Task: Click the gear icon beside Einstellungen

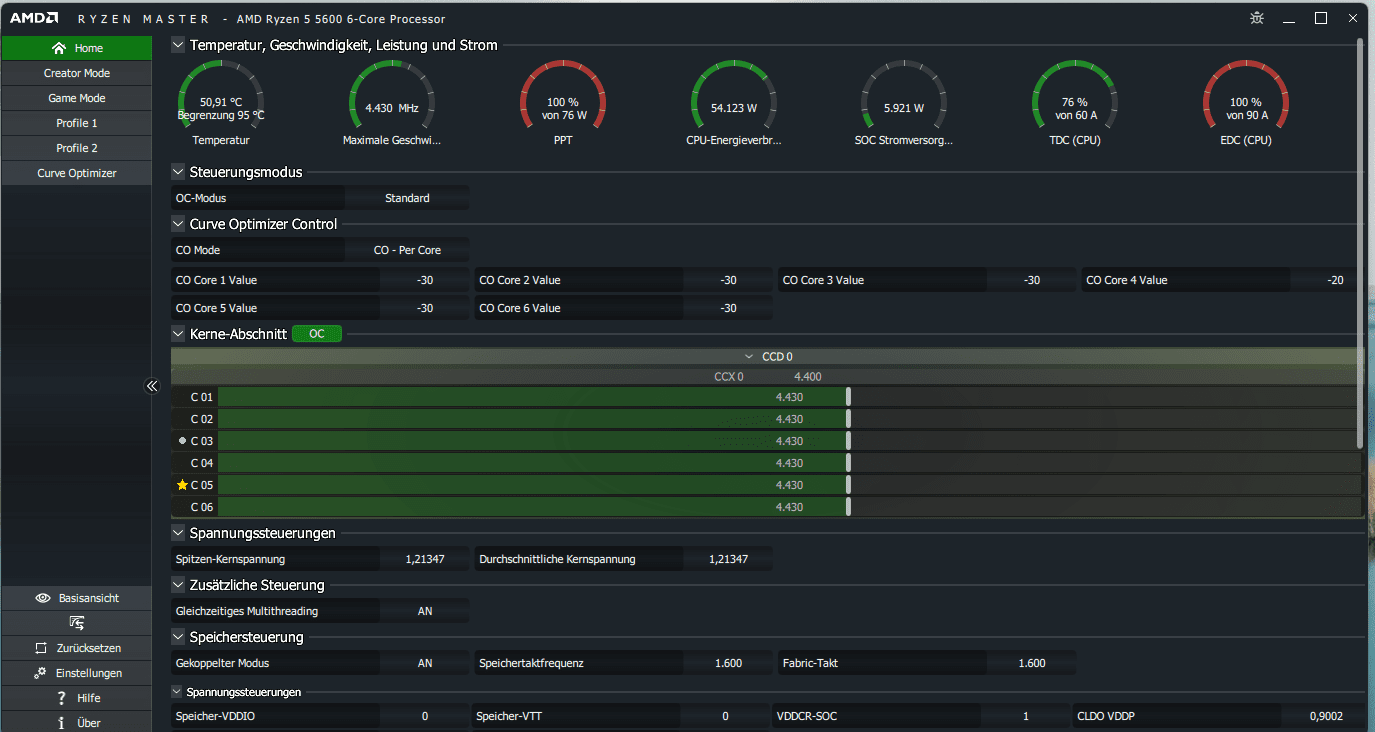Action: click(x=41, y=673)
